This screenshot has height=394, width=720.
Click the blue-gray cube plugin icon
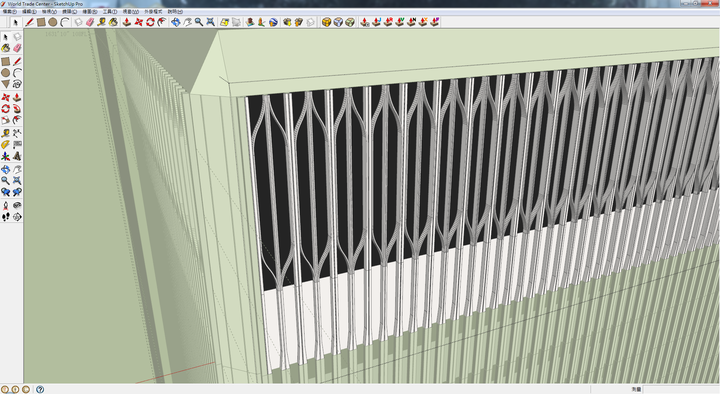pyautogui.click(x=338, y=22)
